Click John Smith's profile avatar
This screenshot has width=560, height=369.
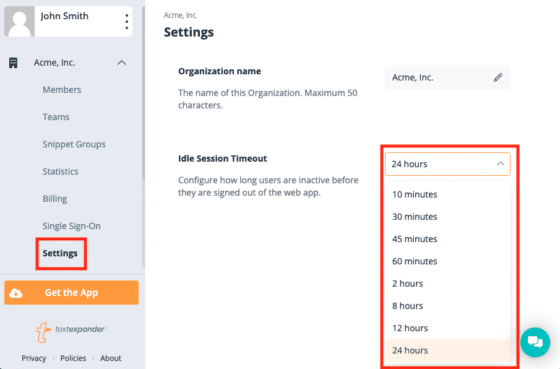pyautogui.click(x=20, y=21)
